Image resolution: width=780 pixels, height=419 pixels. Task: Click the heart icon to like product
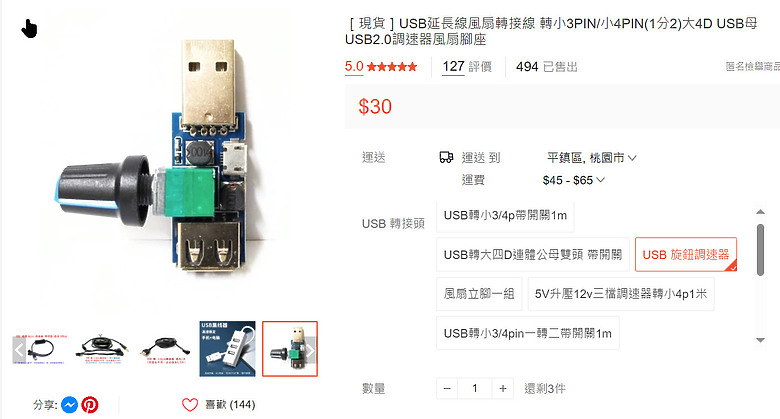190,405
